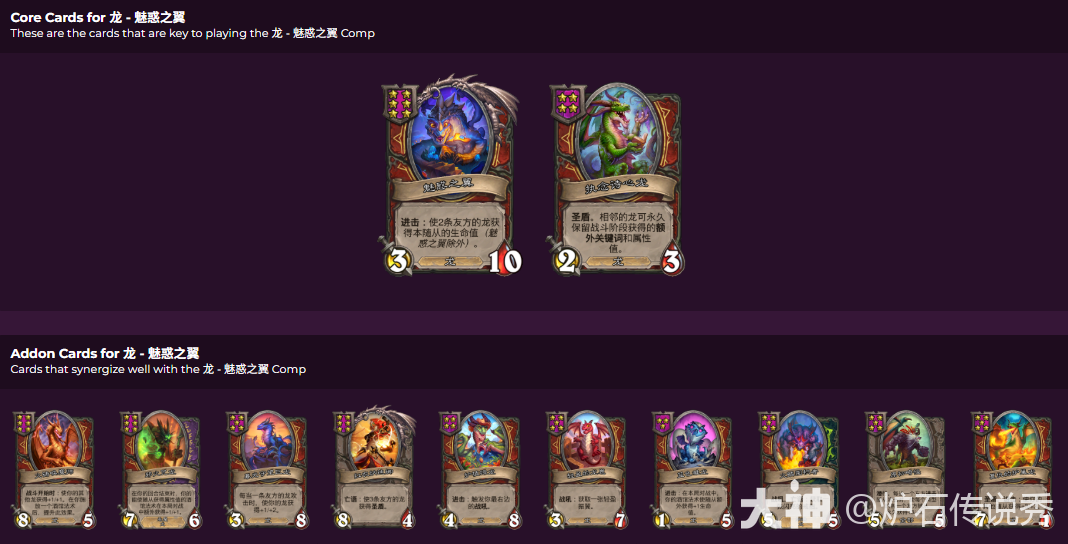Screen dimensions: 1068x544
Task: Select the fire-breathing dragon 7-attack card
Action: (x=1012, y=470)
